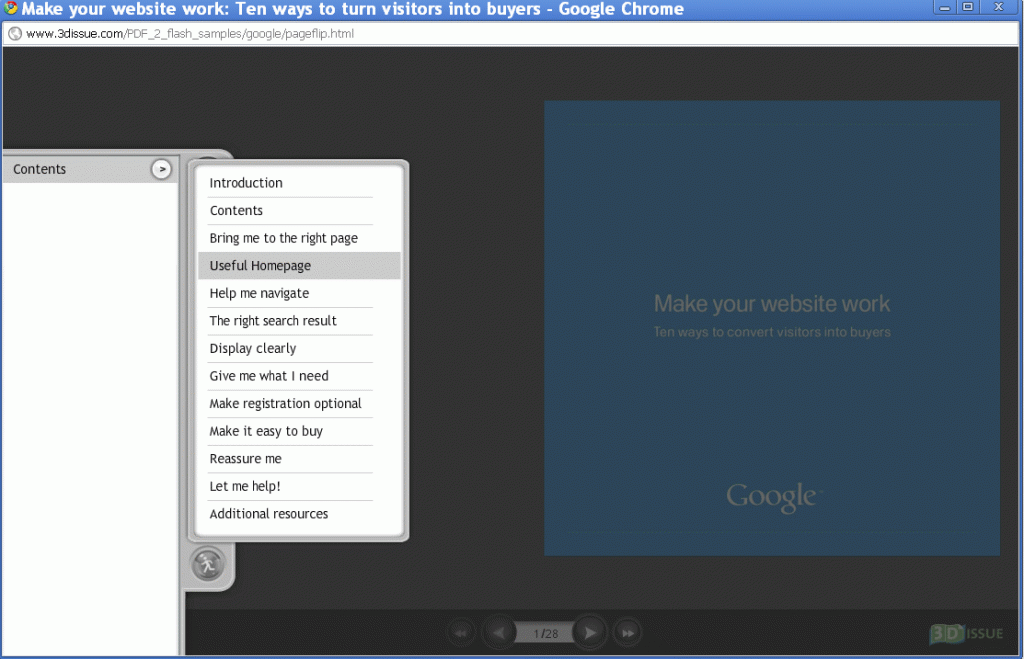The width and height of the screenshot is (1024, 659).
Task: Click the Contents panel header
Action: (90, 169)
